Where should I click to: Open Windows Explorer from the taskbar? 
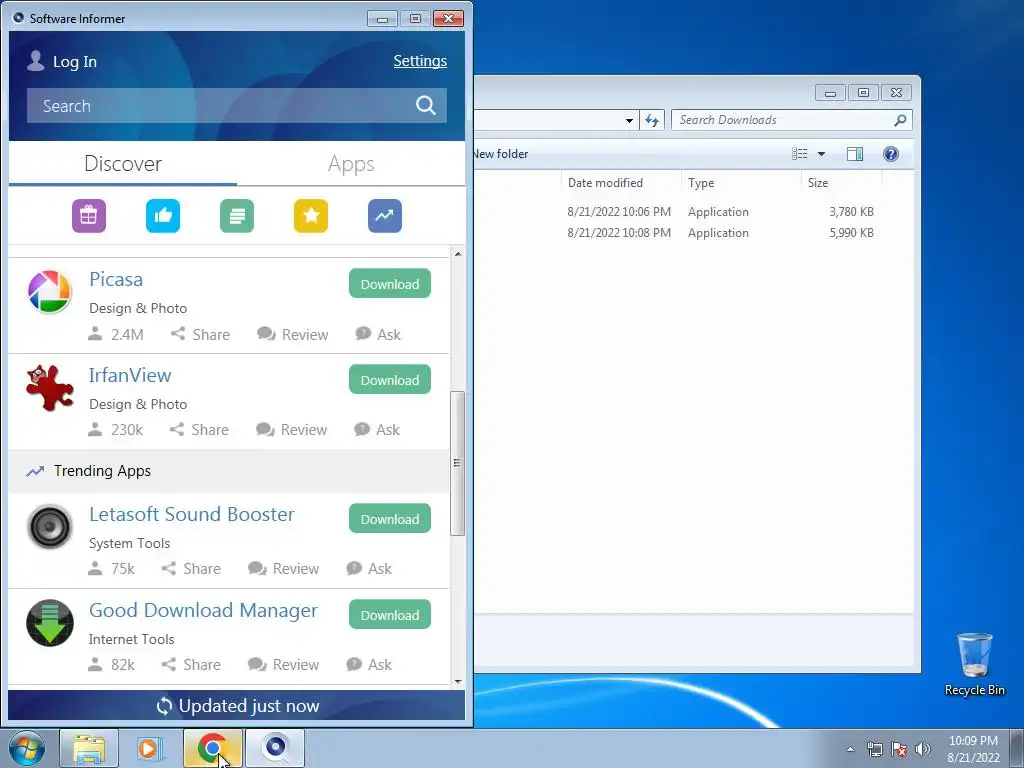(89, 748)
